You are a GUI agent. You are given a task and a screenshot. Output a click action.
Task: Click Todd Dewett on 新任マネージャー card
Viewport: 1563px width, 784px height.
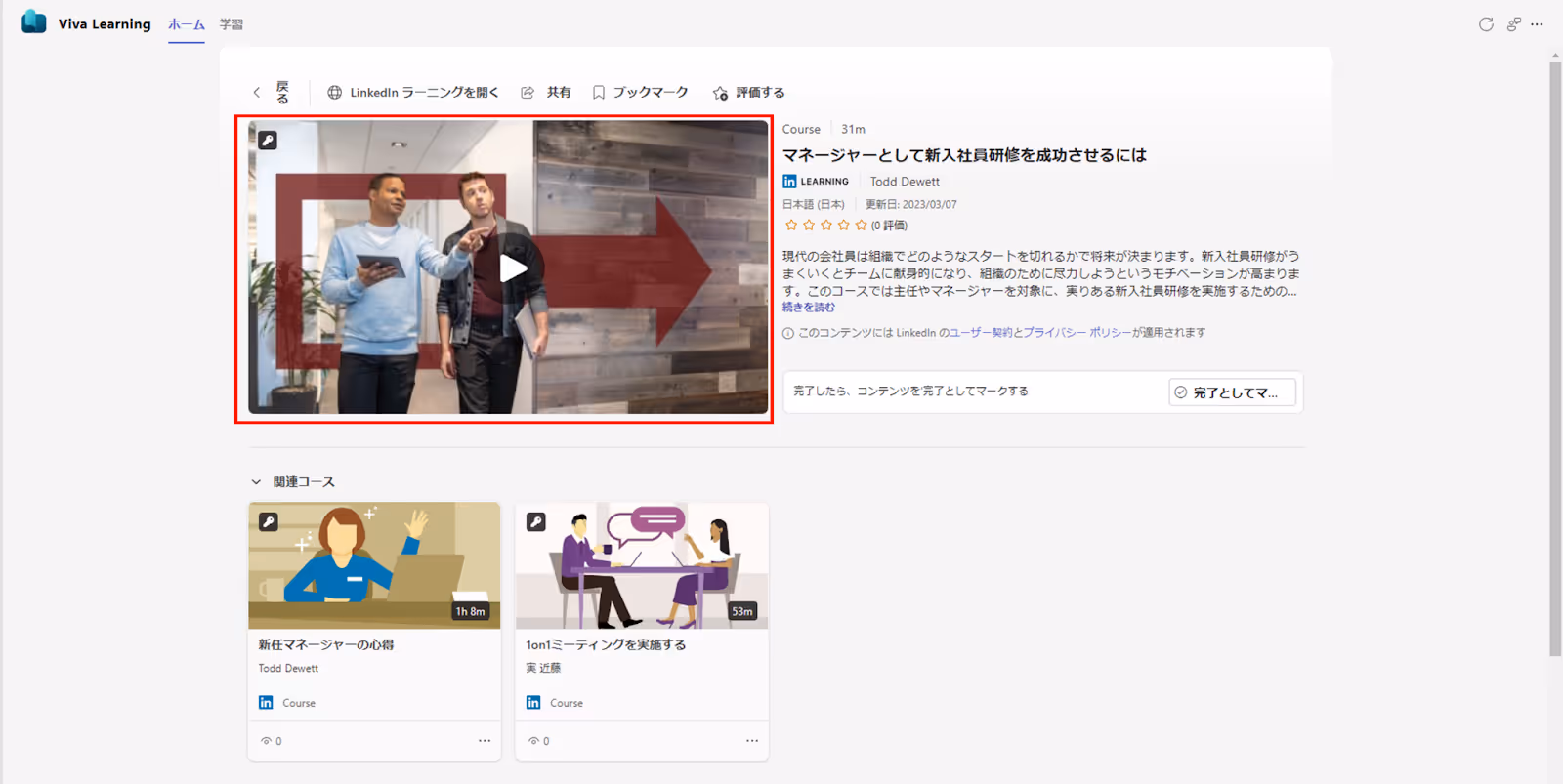click(x=288, y=669)
